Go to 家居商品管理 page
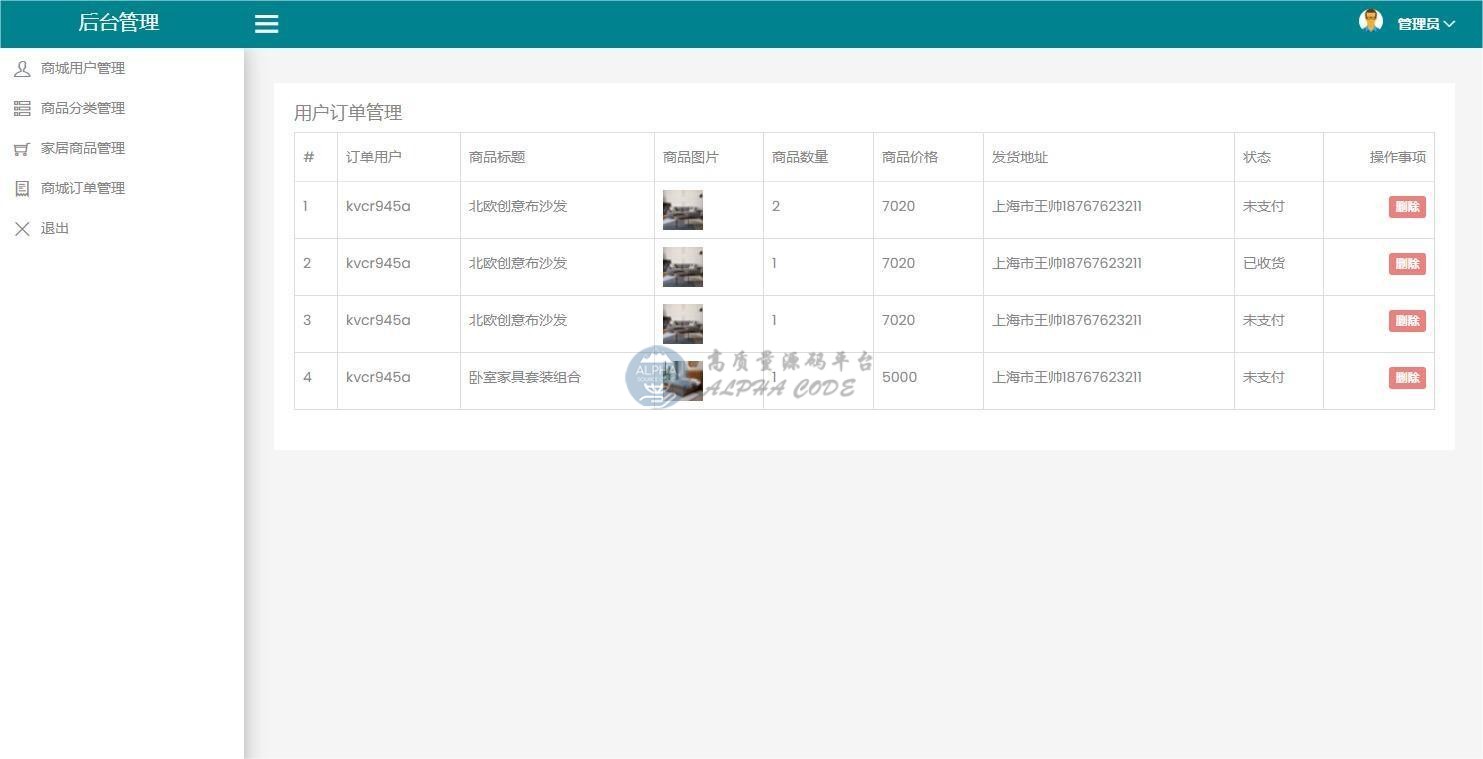1483x759 pixels. (x=83, y=148)
